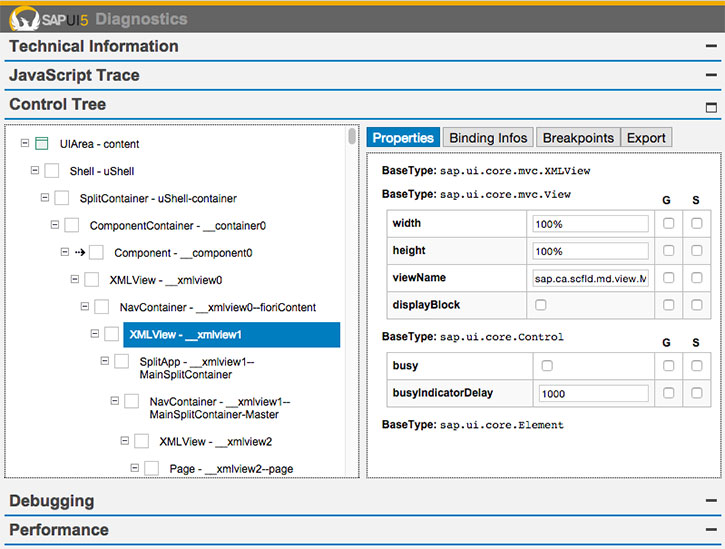This screenshot has height=549, width=725.
Task: Toggle the S checkbox for height
Action: coord(696,251)
